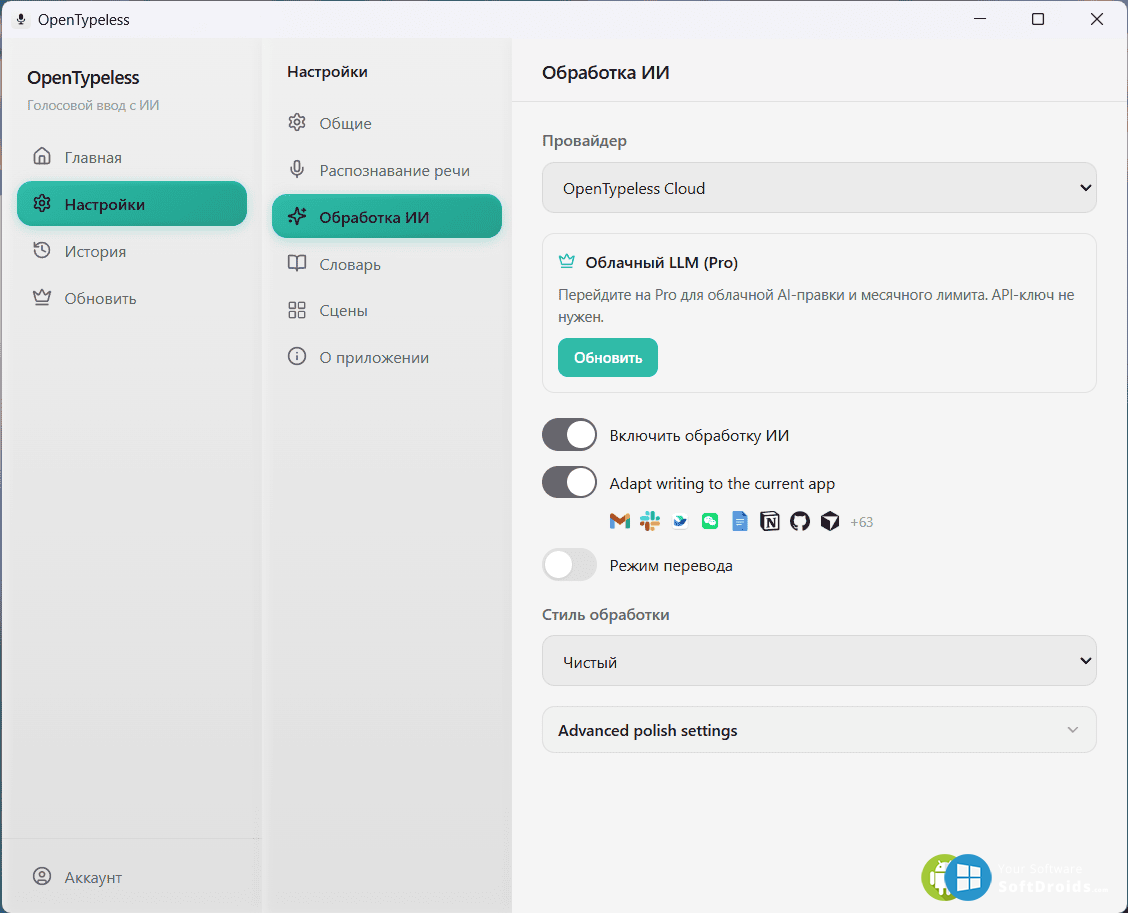Screen dimensions: 1128x913
Task: Click the green WeChat app icon
Action: point(710,521)
